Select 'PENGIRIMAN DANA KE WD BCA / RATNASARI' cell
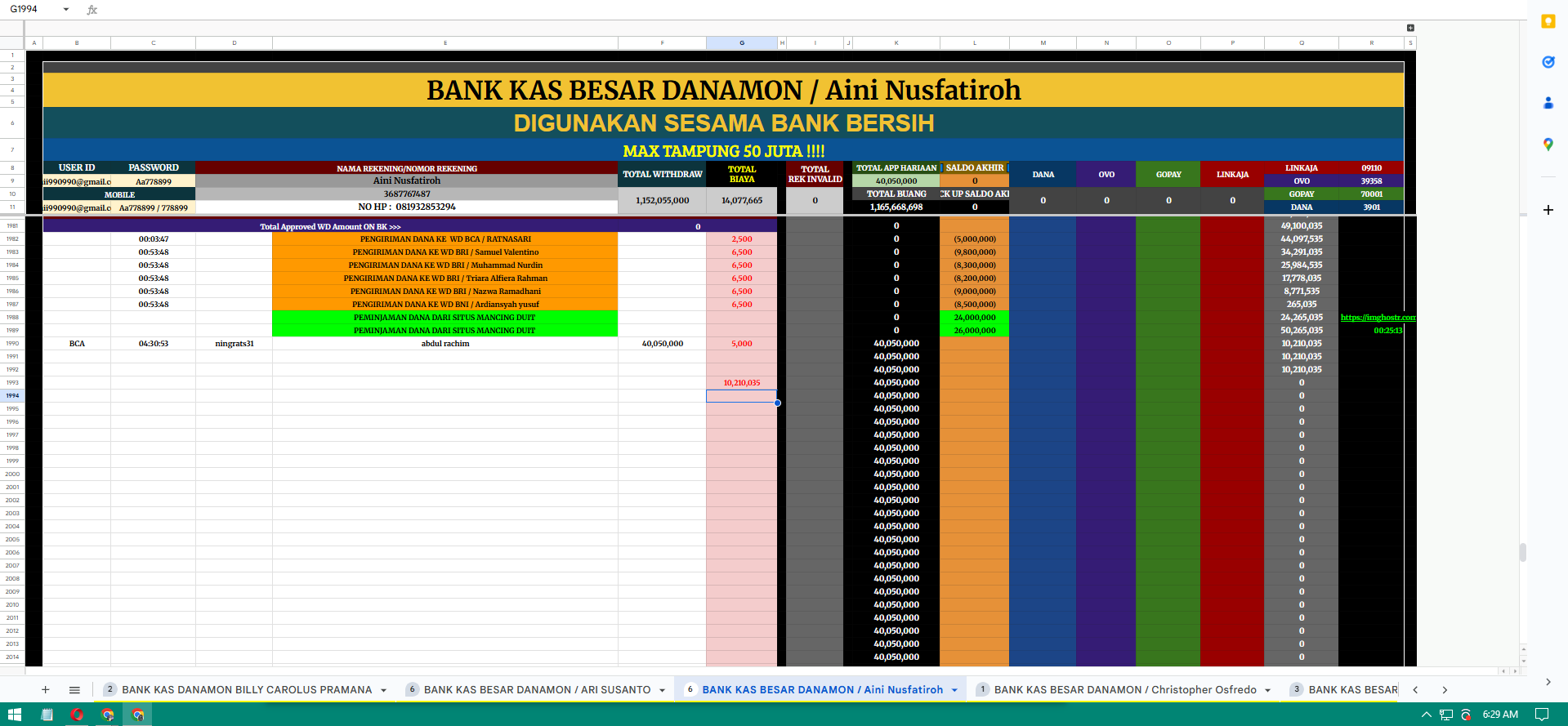 pos(445,239)
